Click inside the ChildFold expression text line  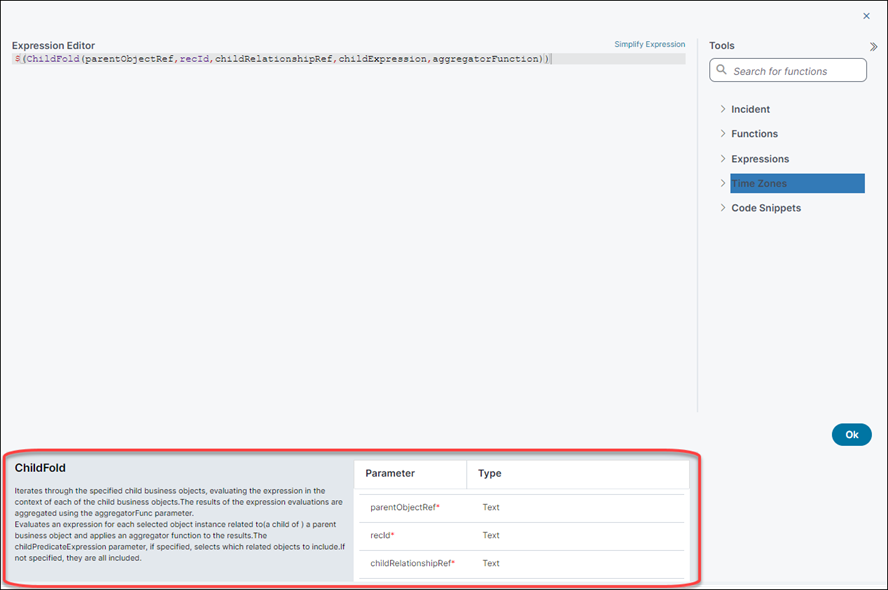tap(280, 60)
